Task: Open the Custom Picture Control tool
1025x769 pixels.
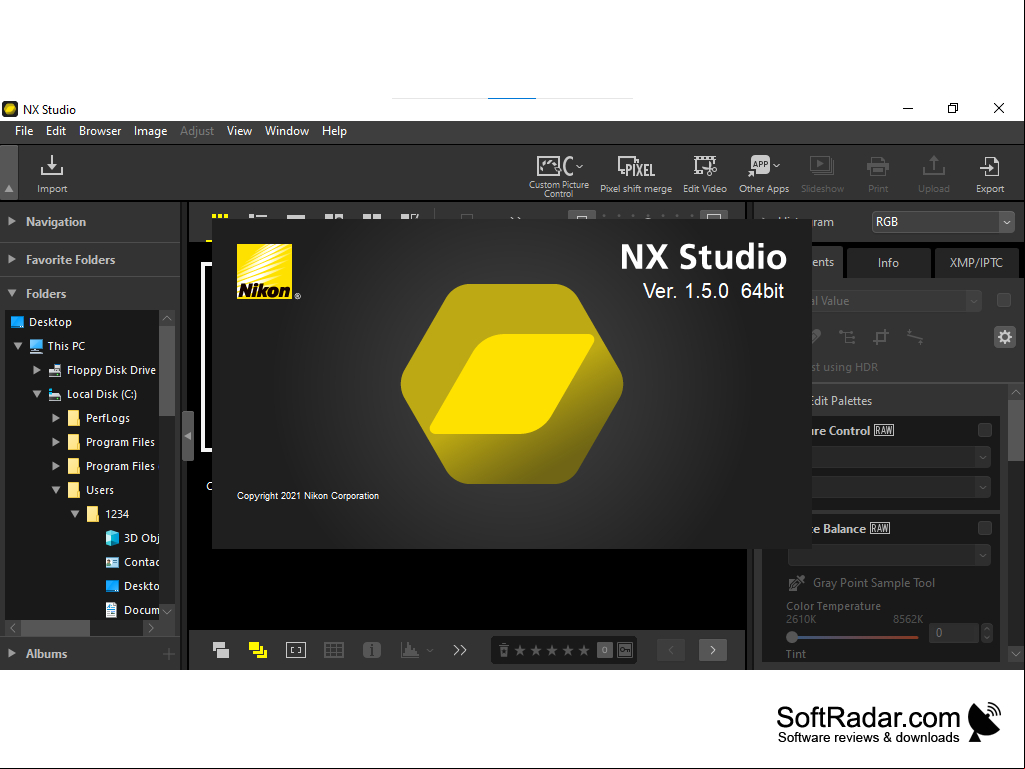Action: pos(559,176)
